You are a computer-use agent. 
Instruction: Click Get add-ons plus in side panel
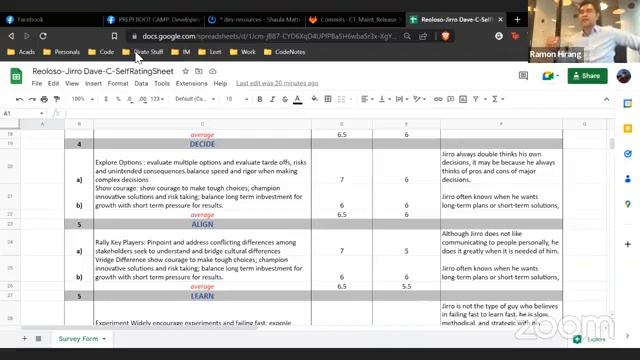coord(628,244)
